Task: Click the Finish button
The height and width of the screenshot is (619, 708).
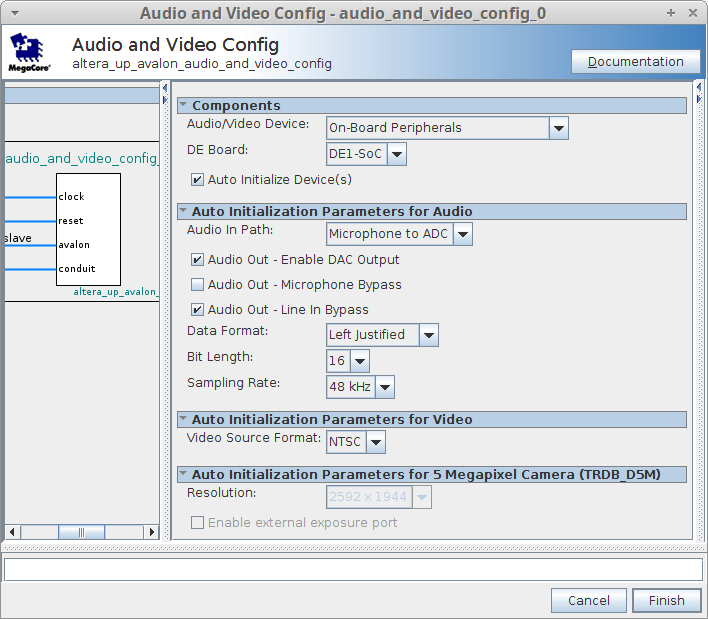Action: [666, 601]
